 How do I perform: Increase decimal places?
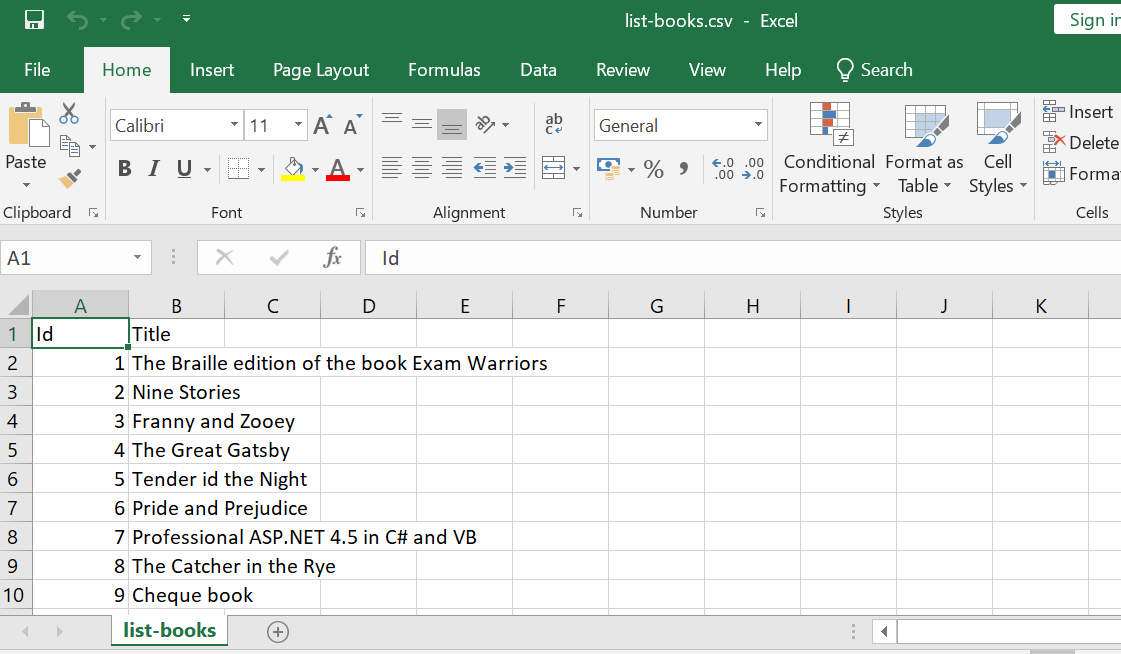pos(723,169)
